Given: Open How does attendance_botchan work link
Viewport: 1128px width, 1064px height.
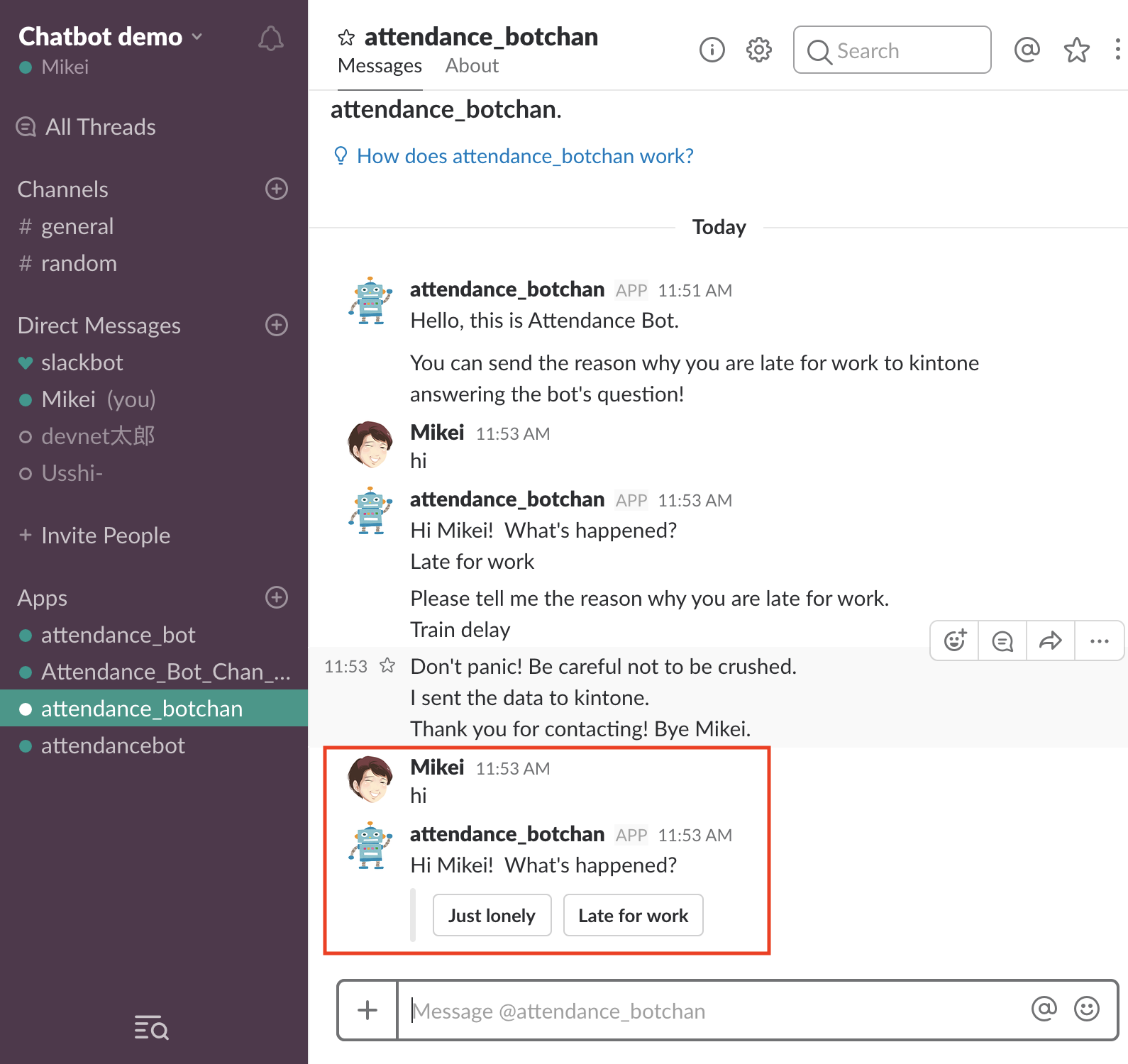Looking at the screenshot, I should tap(524, 156).
